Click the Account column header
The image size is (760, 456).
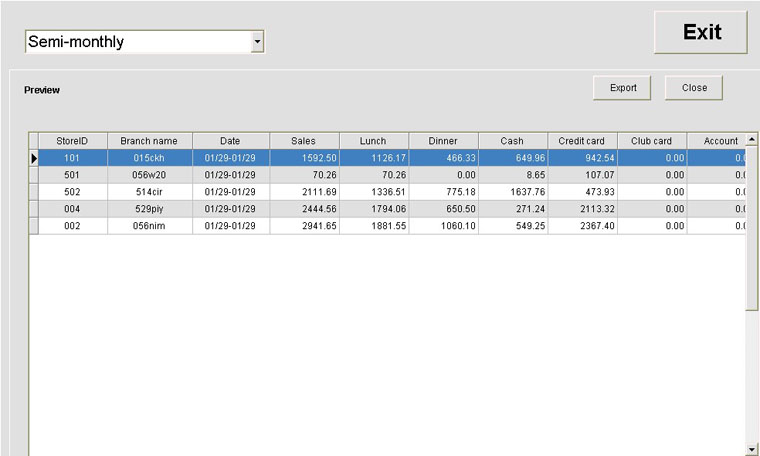(x=716, y=141)
